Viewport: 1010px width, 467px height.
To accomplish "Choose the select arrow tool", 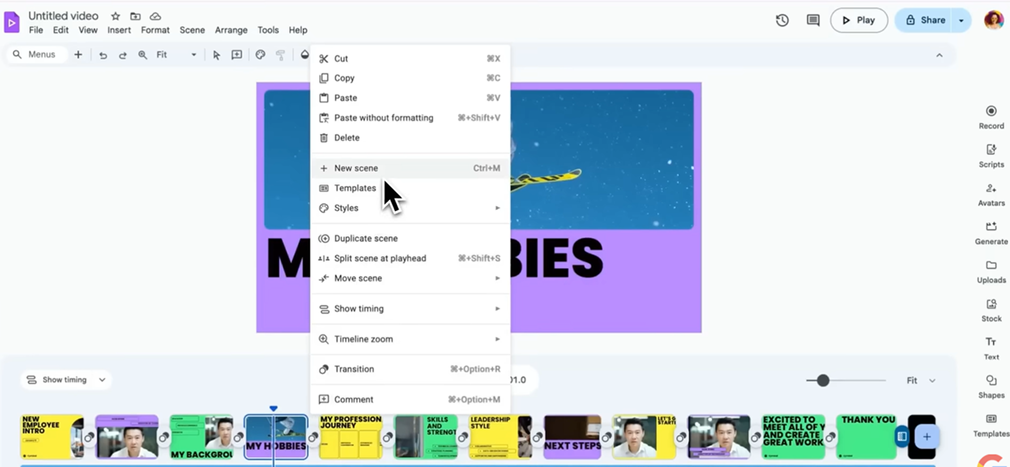I will pos(216,55).
